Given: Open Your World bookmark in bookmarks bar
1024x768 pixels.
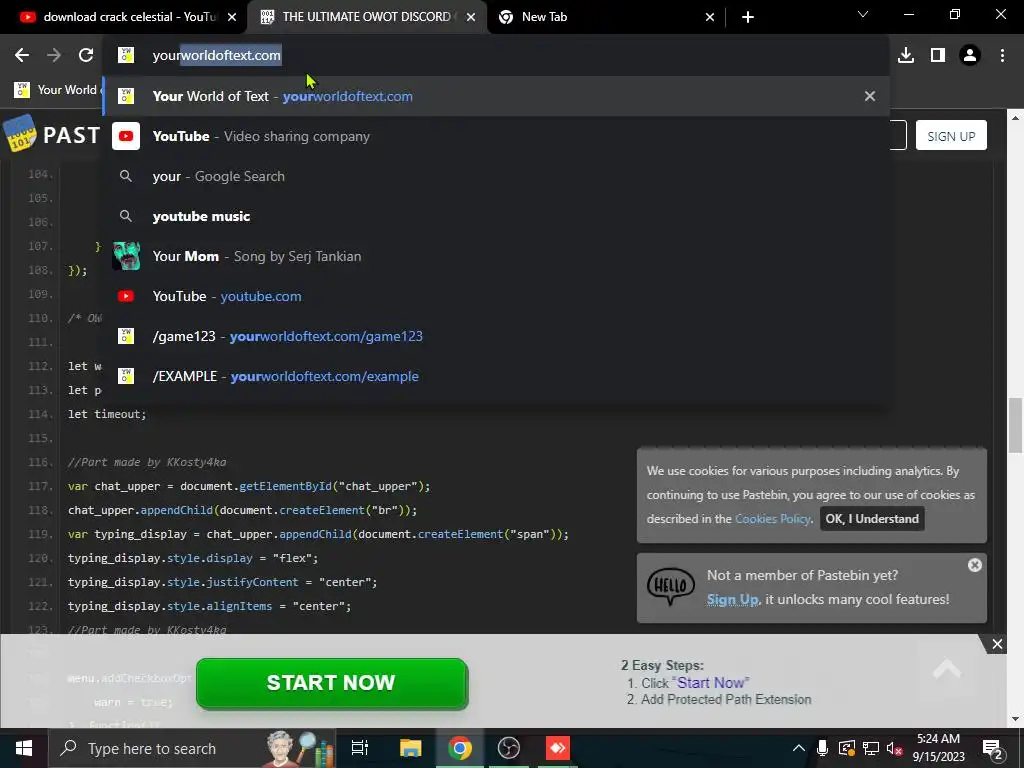Looking at the screenshot, I should 56,90.
